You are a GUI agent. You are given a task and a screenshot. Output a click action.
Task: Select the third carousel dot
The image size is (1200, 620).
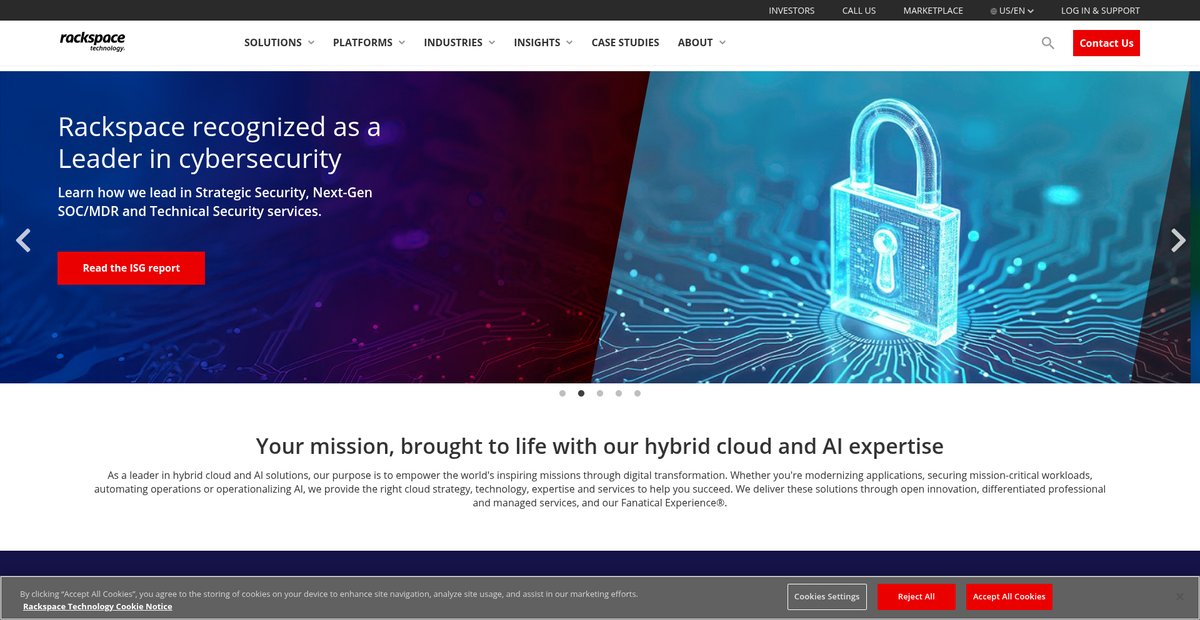point(600,393)
